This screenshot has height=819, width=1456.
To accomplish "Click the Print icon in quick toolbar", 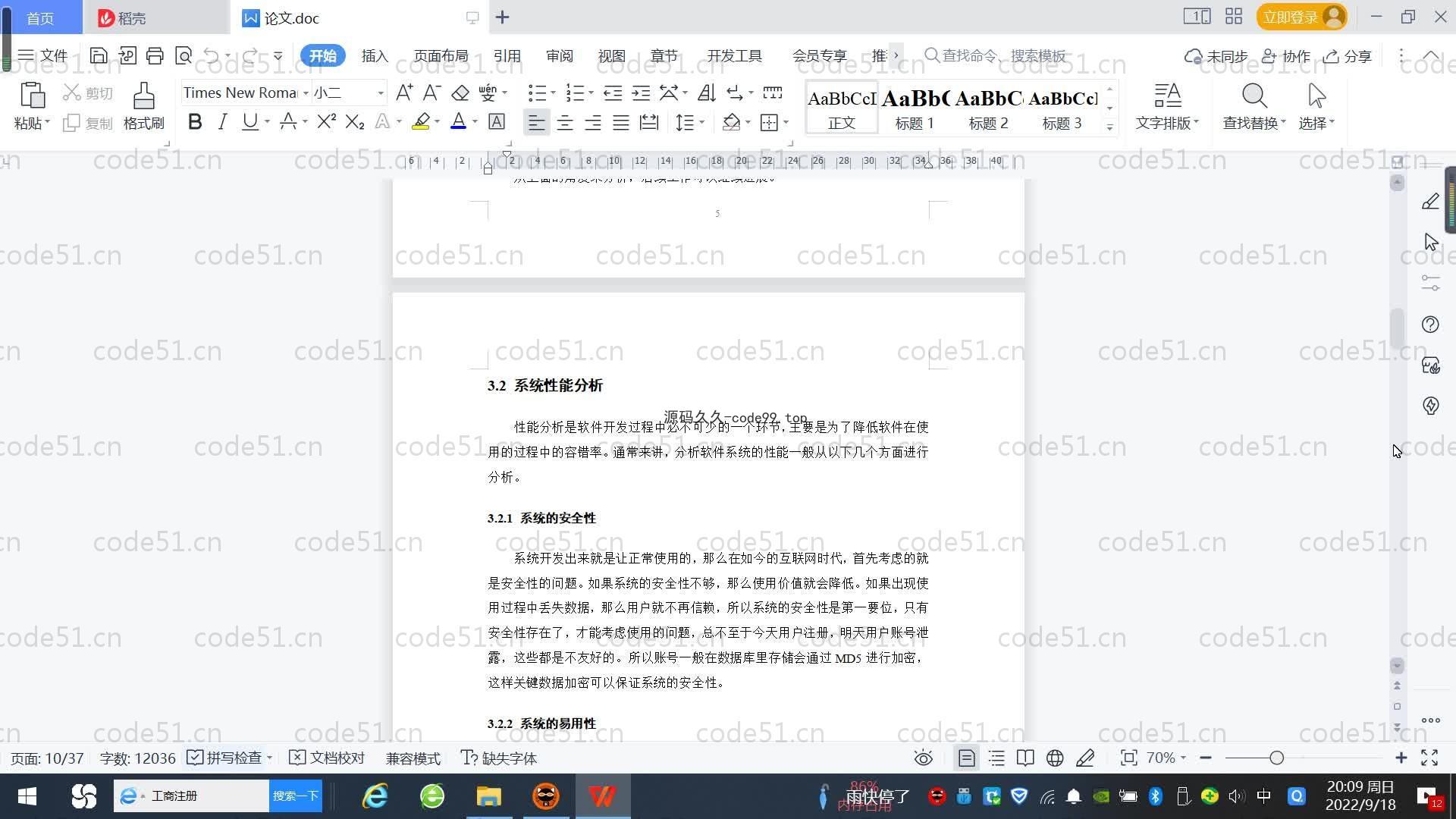I will tap(155, 55).
